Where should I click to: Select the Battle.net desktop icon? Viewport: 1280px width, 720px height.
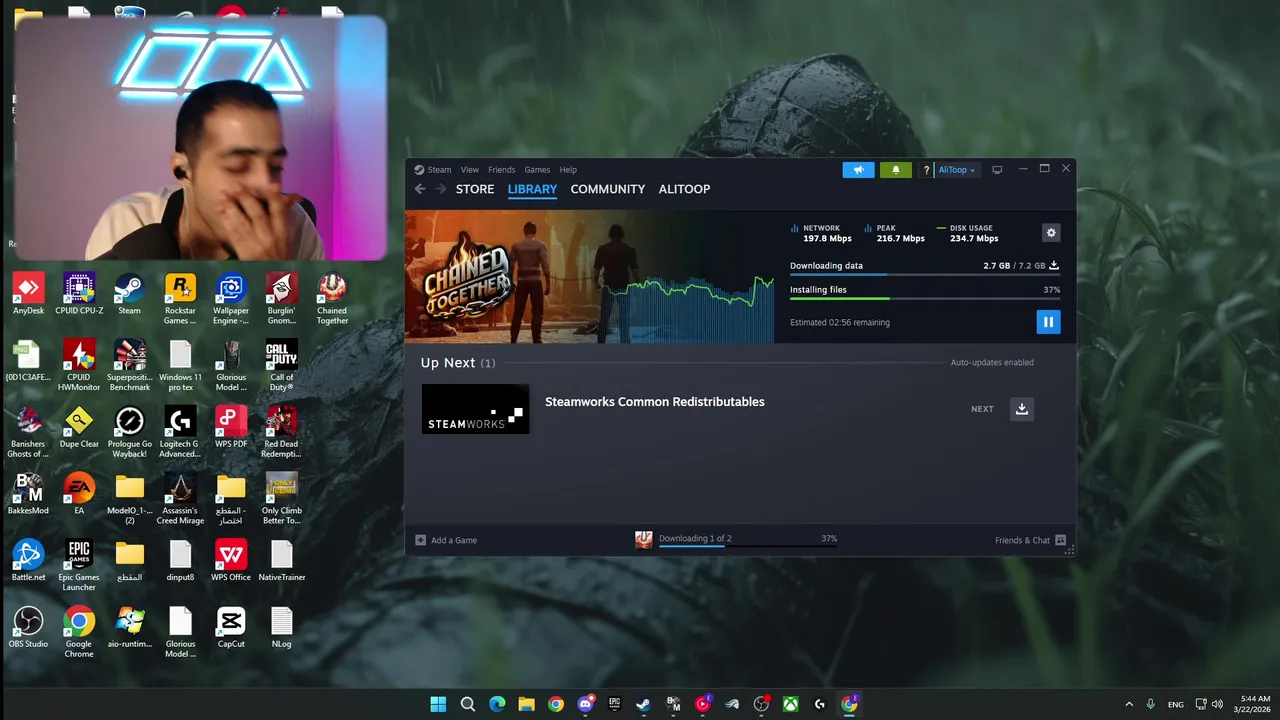point(28,561)
